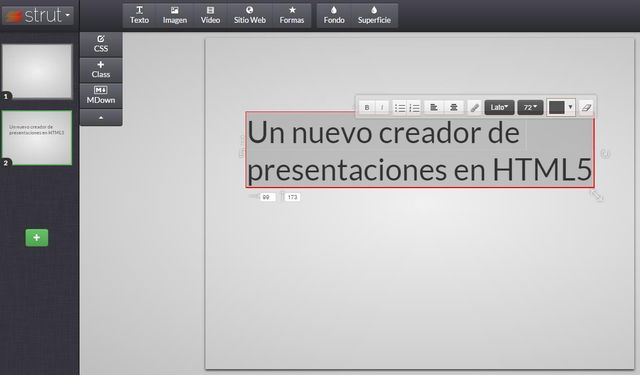Open the CSS editor
This screenshot has height=375, width=640.
(101, 44)
